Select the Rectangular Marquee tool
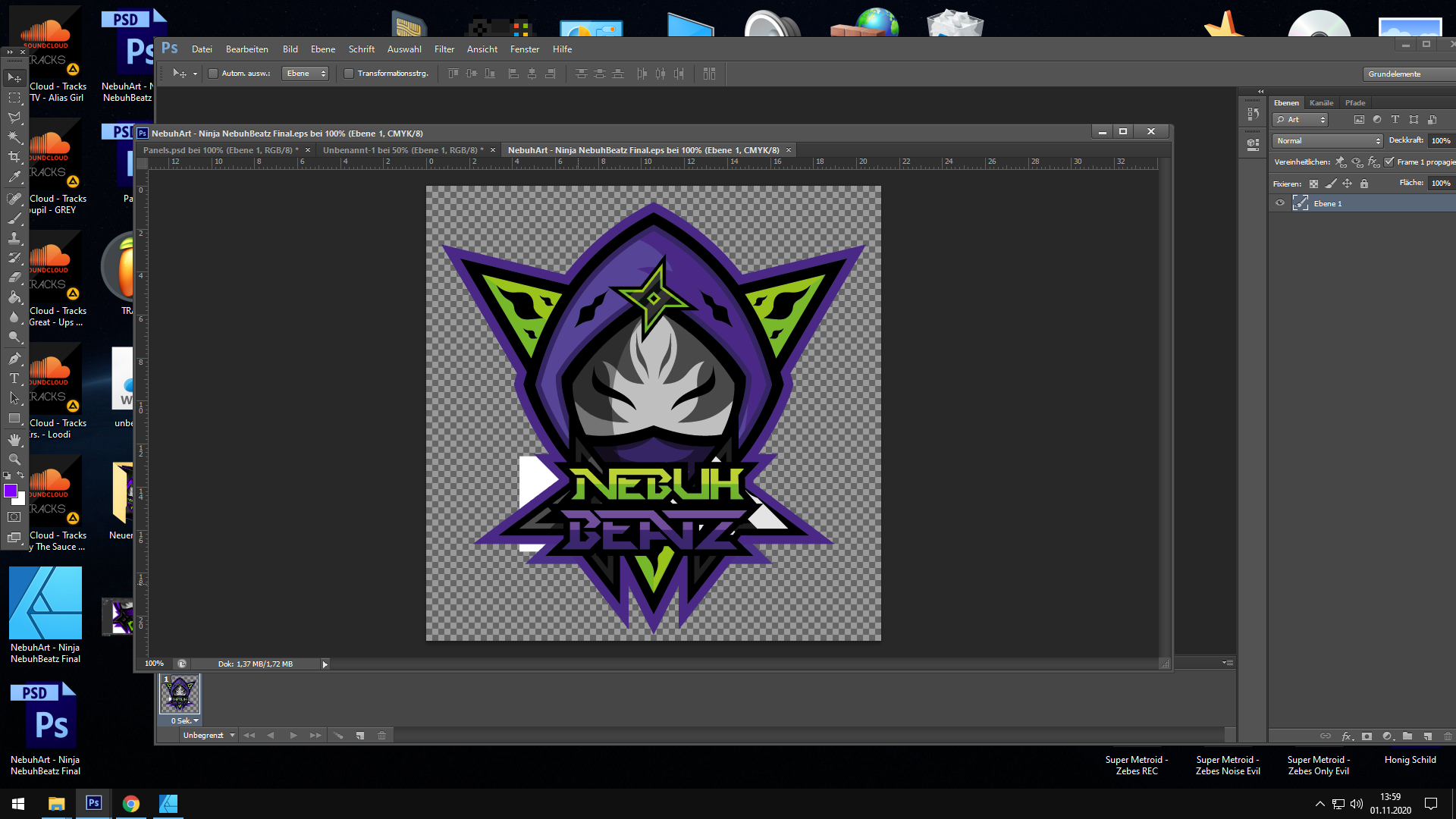 [x=14, y=98]
